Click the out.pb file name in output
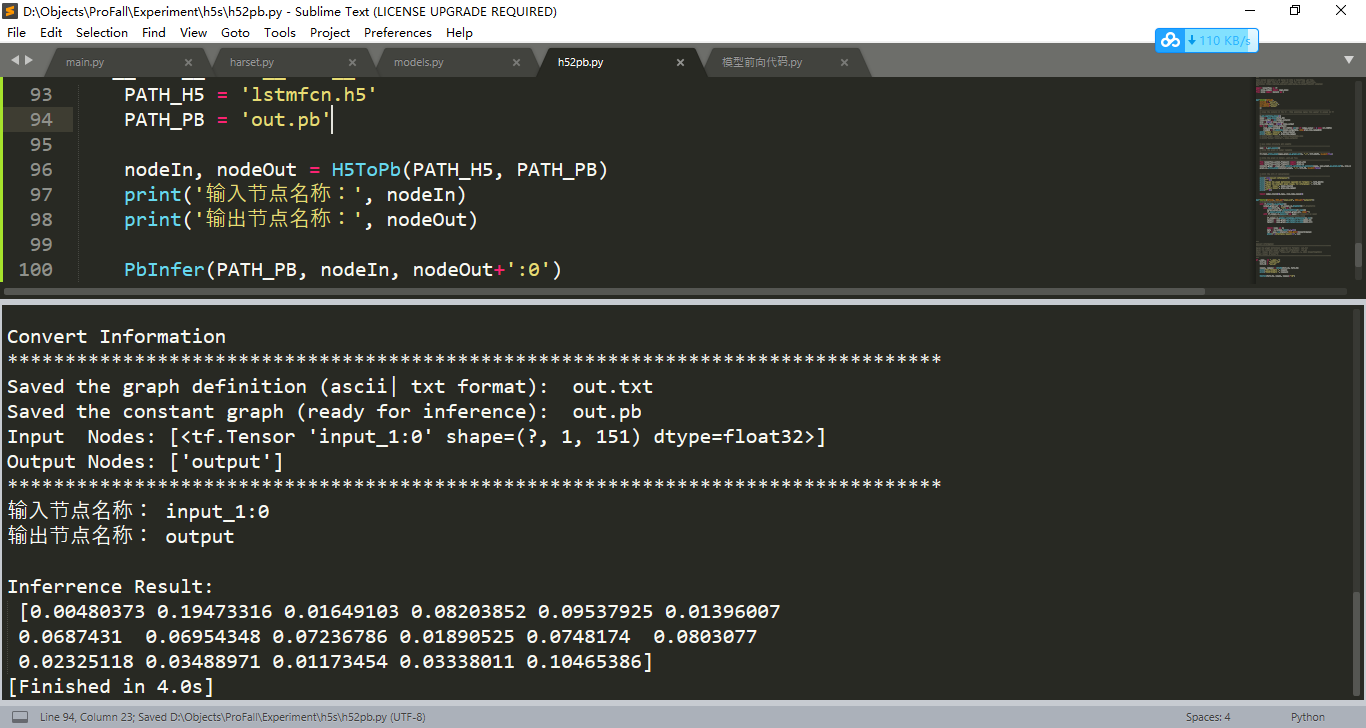The width and height of the screenshot is (1366, 728). point(607,412)
